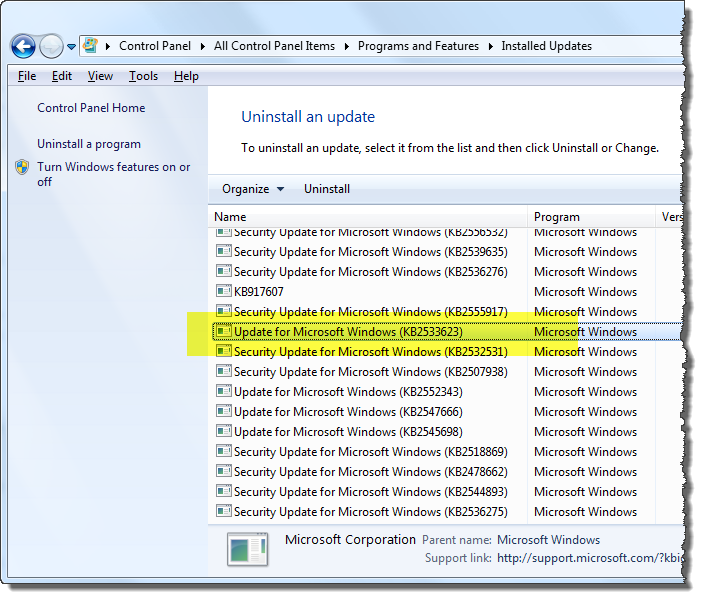Select Security Update KB2544893 row text
Screen dimensions: 703x600
pyautogui.click(x=371, y=492)
